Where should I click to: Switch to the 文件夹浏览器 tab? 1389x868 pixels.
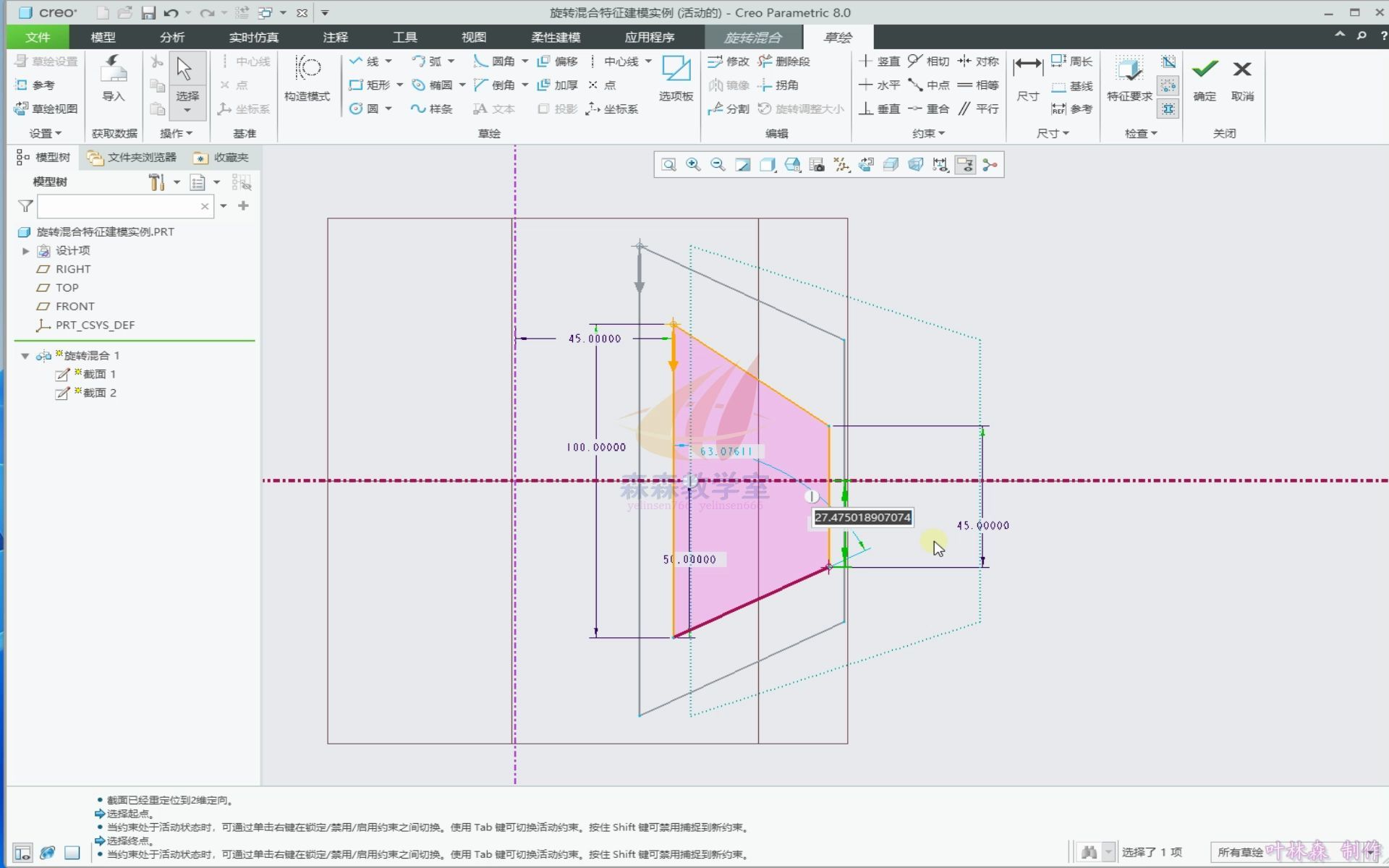(x=132, y=157)
